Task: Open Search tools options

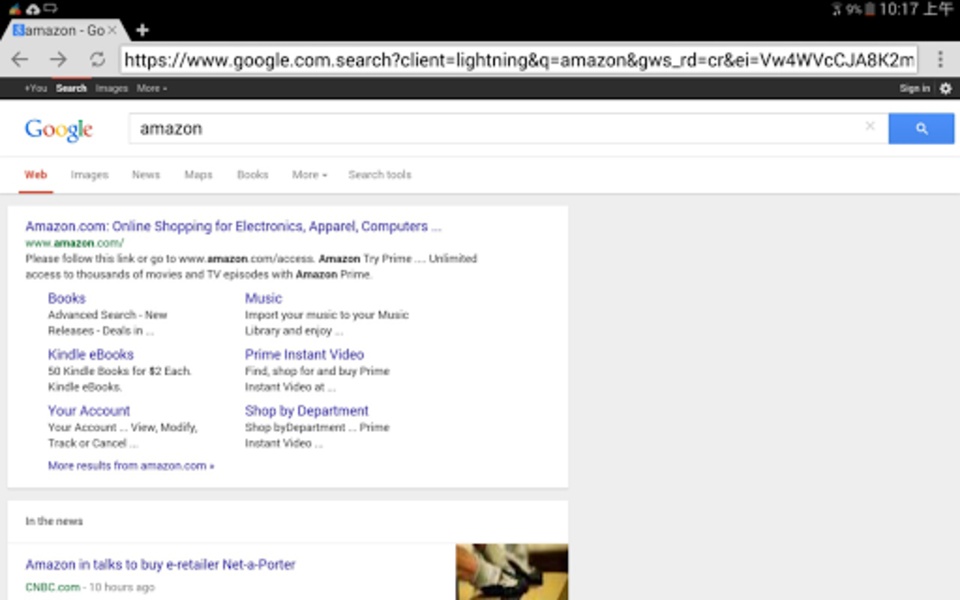Action: [x=380, y=174]
